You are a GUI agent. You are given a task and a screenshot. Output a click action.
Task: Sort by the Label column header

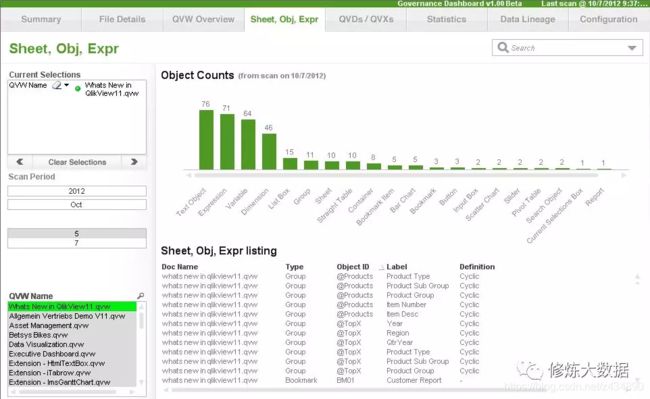pos(397,267)
